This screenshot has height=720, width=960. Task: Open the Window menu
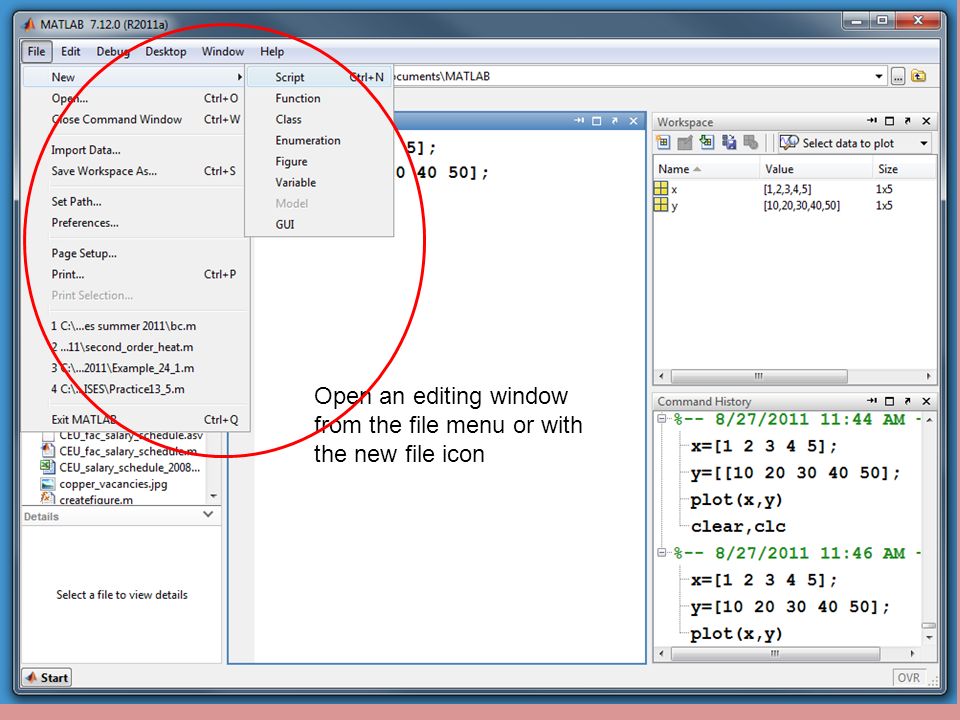pyautogui.click(x=223, y=51)
